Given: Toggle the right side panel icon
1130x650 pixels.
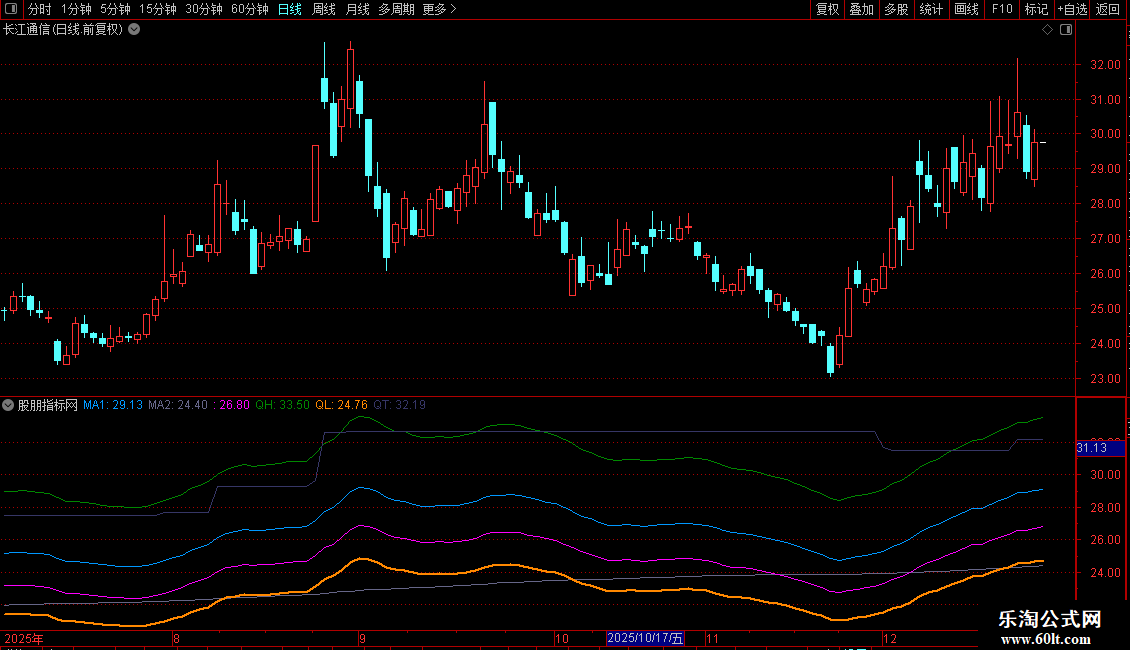Looking at the screenshot, I should point(1065,30).
